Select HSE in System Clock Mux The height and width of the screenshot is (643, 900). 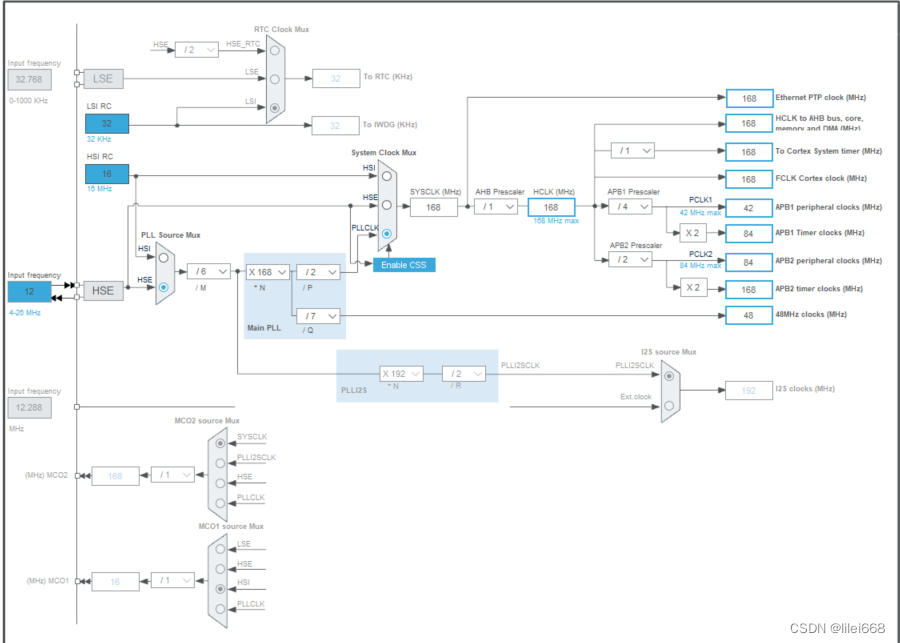point(387,205)
